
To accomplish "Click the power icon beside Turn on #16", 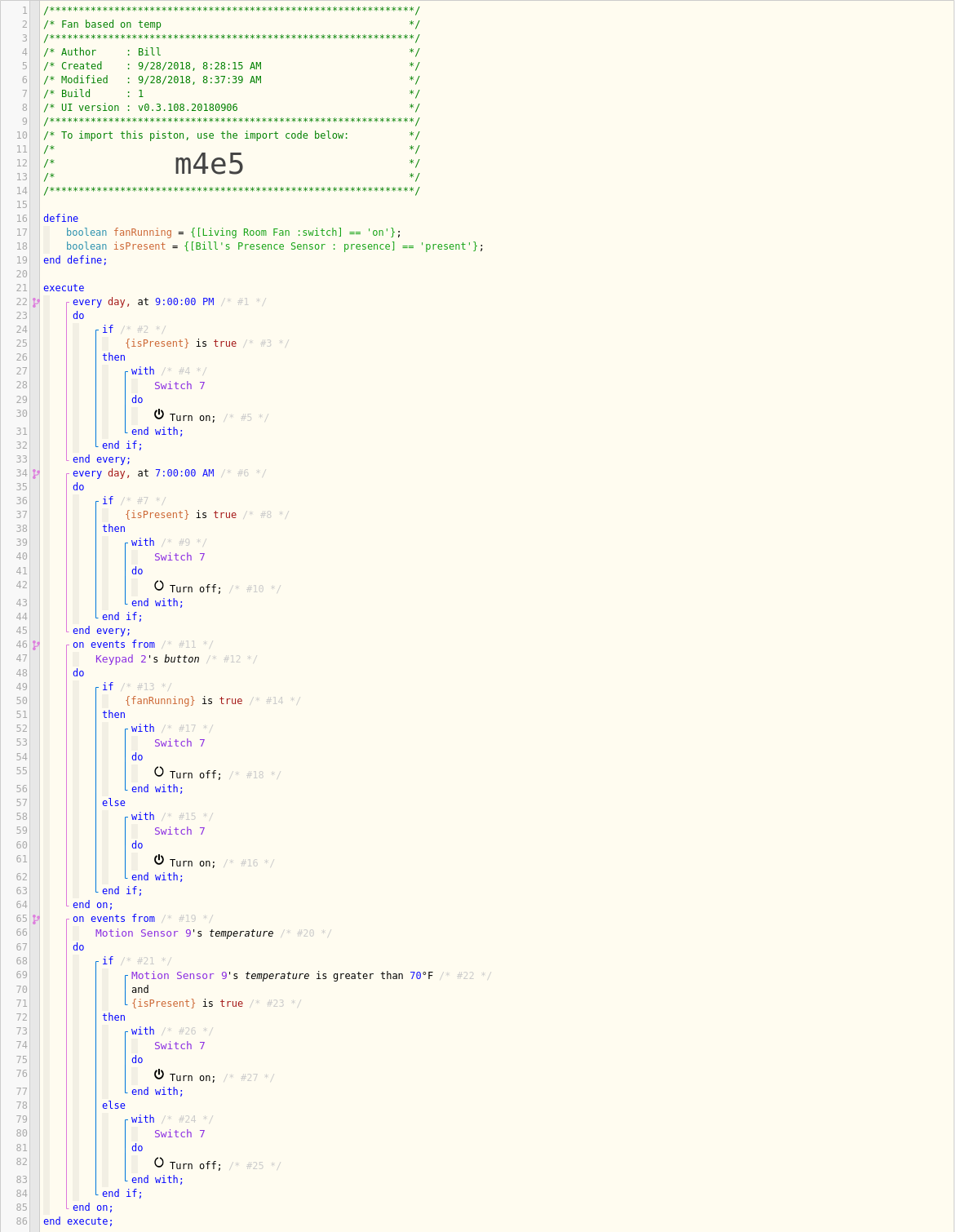I will [159, 860].
